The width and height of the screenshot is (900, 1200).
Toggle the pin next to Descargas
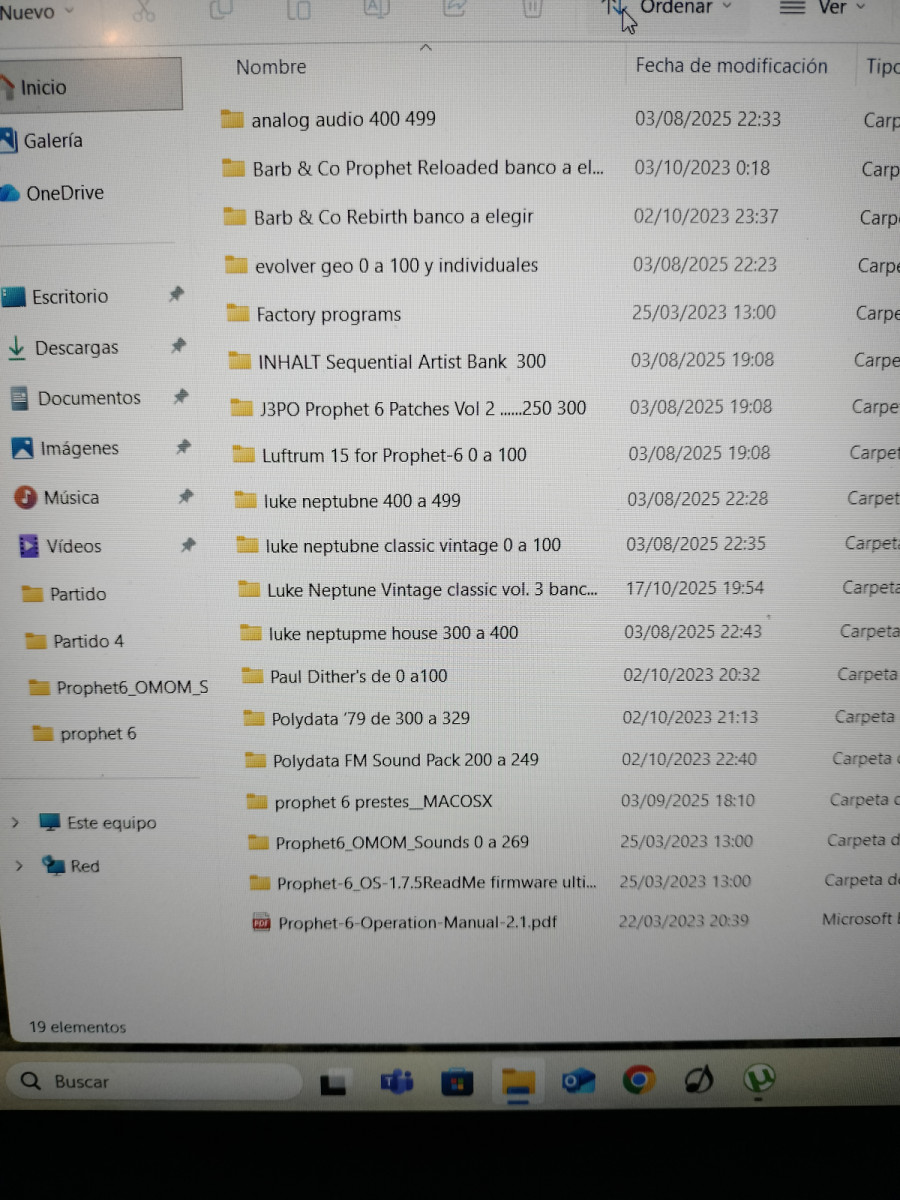point(178,346)
